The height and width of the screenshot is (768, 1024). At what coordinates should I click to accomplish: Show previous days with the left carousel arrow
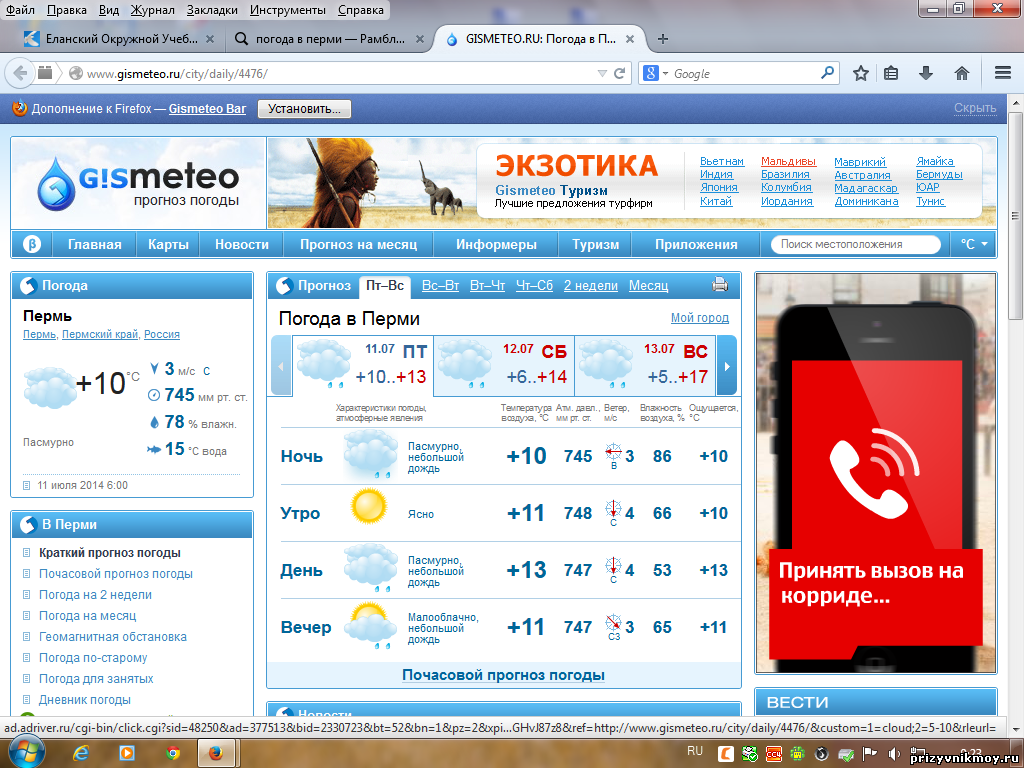(281, 366)
